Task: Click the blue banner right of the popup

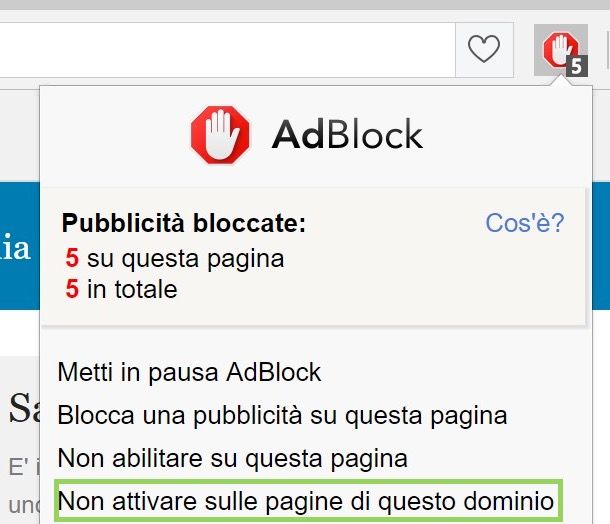Action: [601, 246]
